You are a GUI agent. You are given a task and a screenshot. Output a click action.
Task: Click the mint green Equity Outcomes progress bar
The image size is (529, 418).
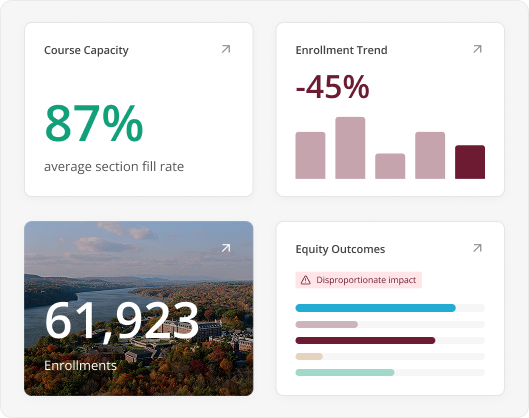[x=345, y=372]
